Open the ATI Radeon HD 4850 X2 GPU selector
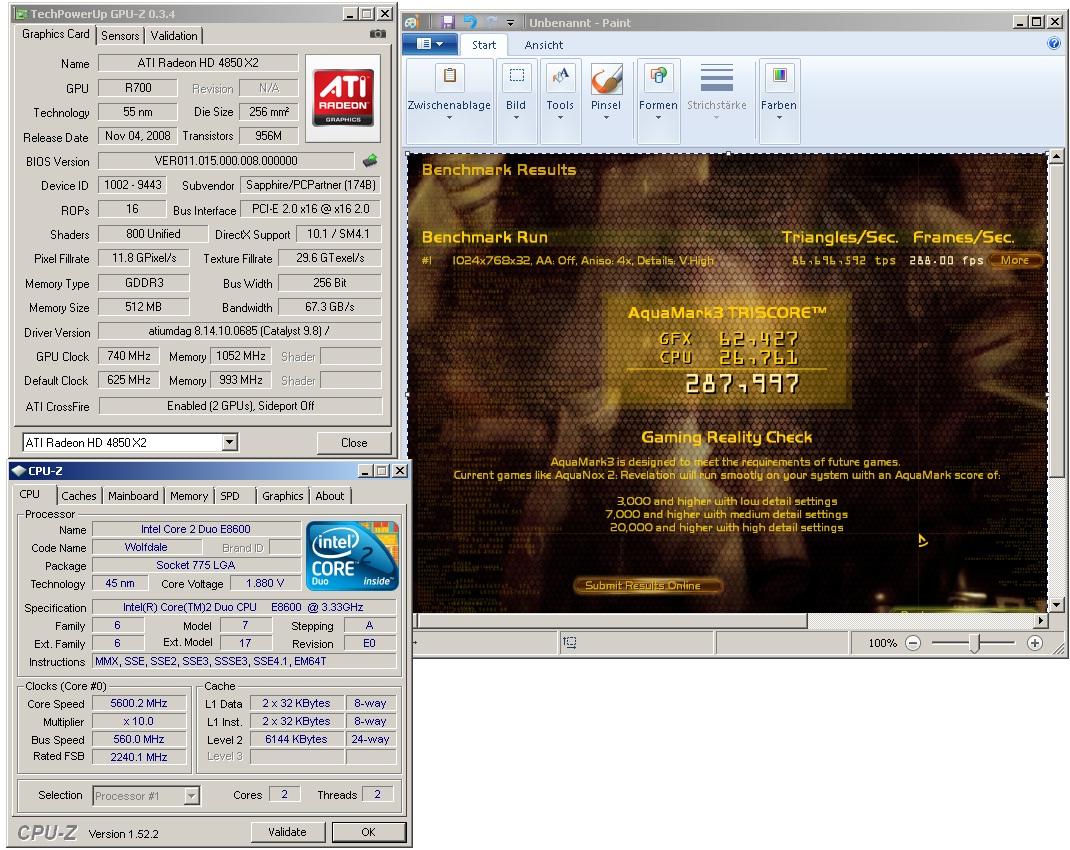The height and width of the screenshot is (850, 1070). pyautogui.click(x=130, y=443)
